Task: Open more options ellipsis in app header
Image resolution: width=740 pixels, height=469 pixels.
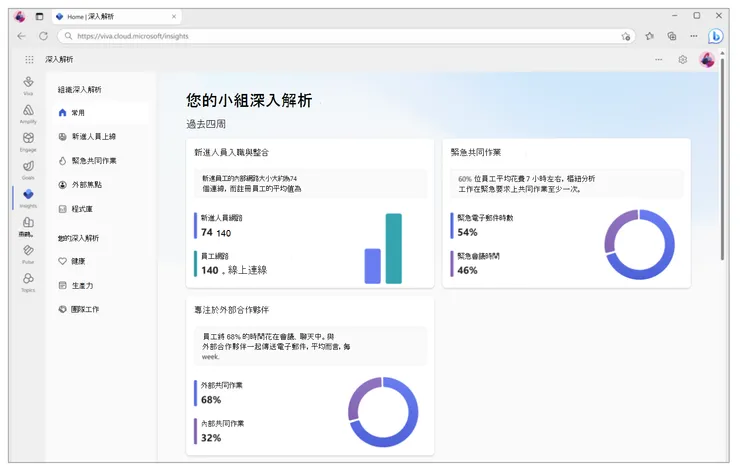Action: [658, 59]
